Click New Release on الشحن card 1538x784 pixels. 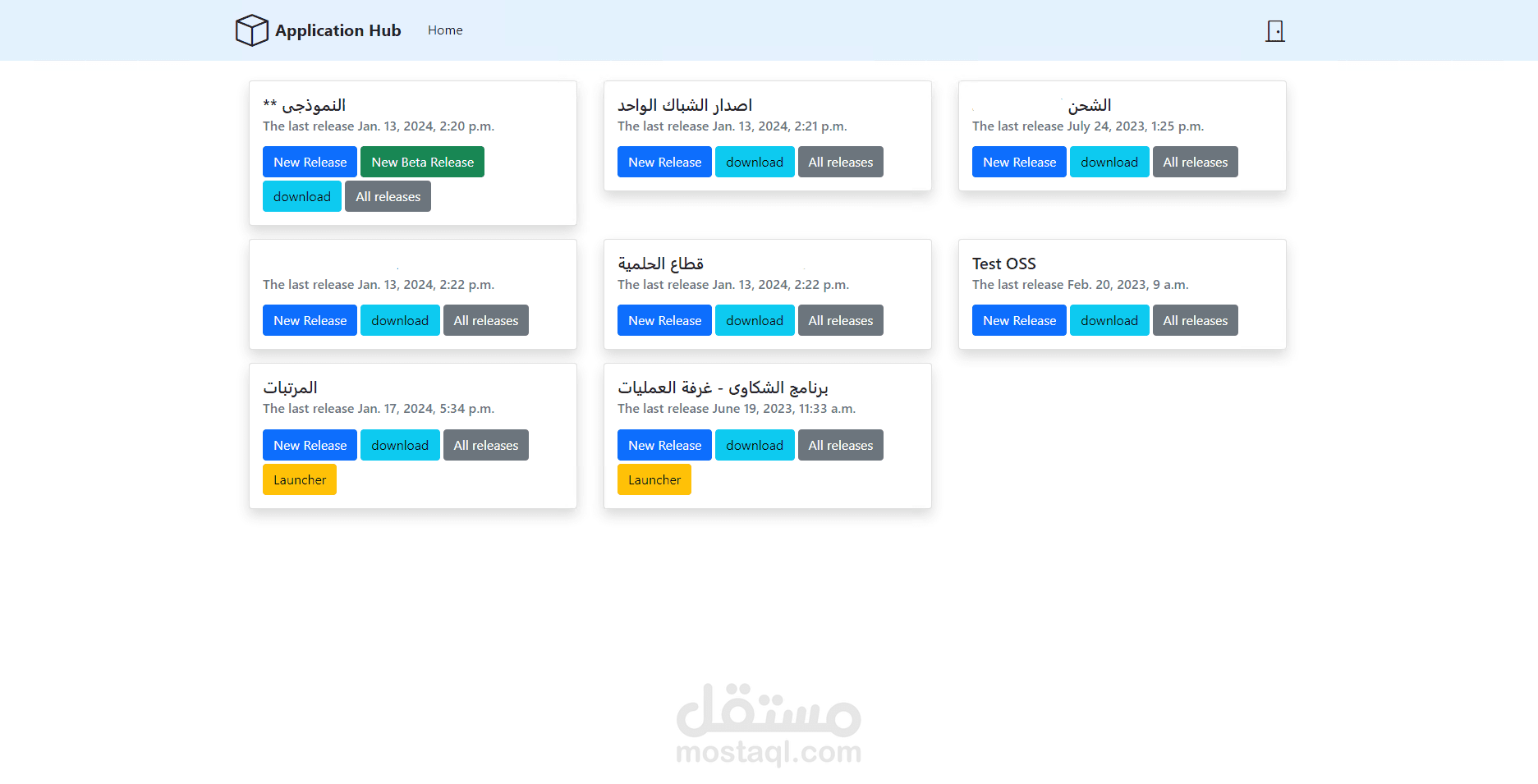tap(1020, 162)
